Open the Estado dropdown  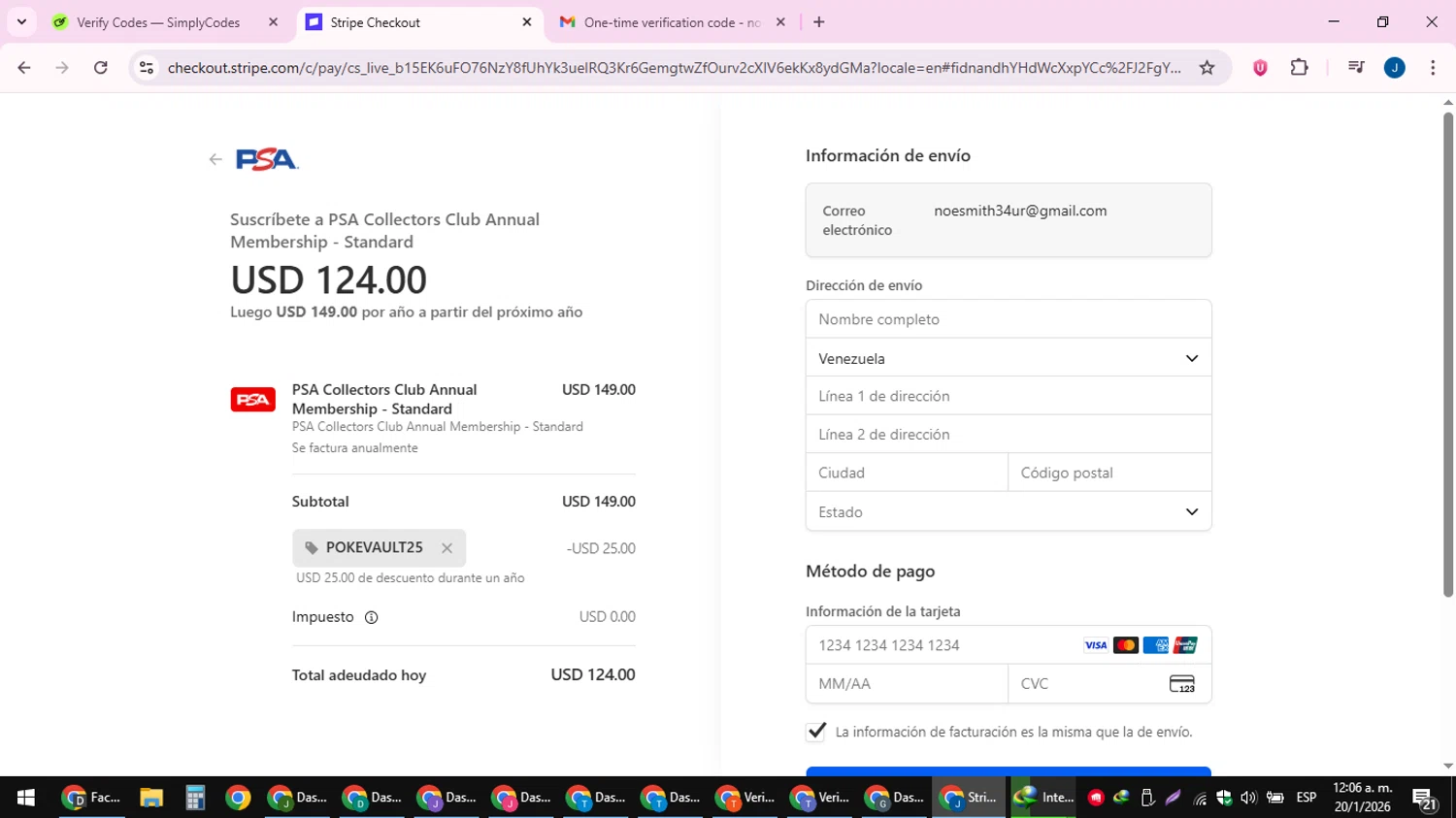coord(1009,511)
